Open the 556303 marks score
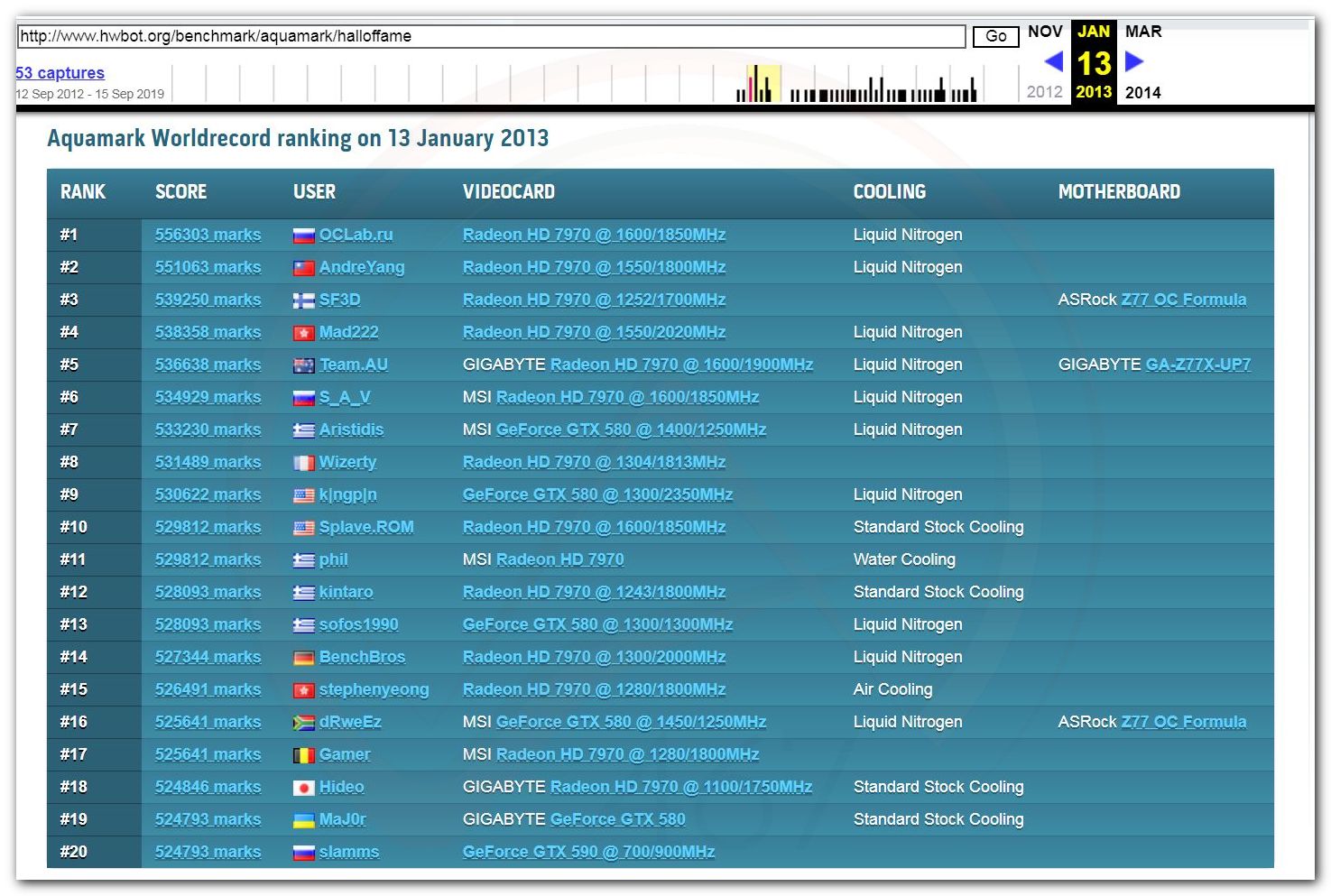The image size is (1331, 896). click(x=208, y=235)
